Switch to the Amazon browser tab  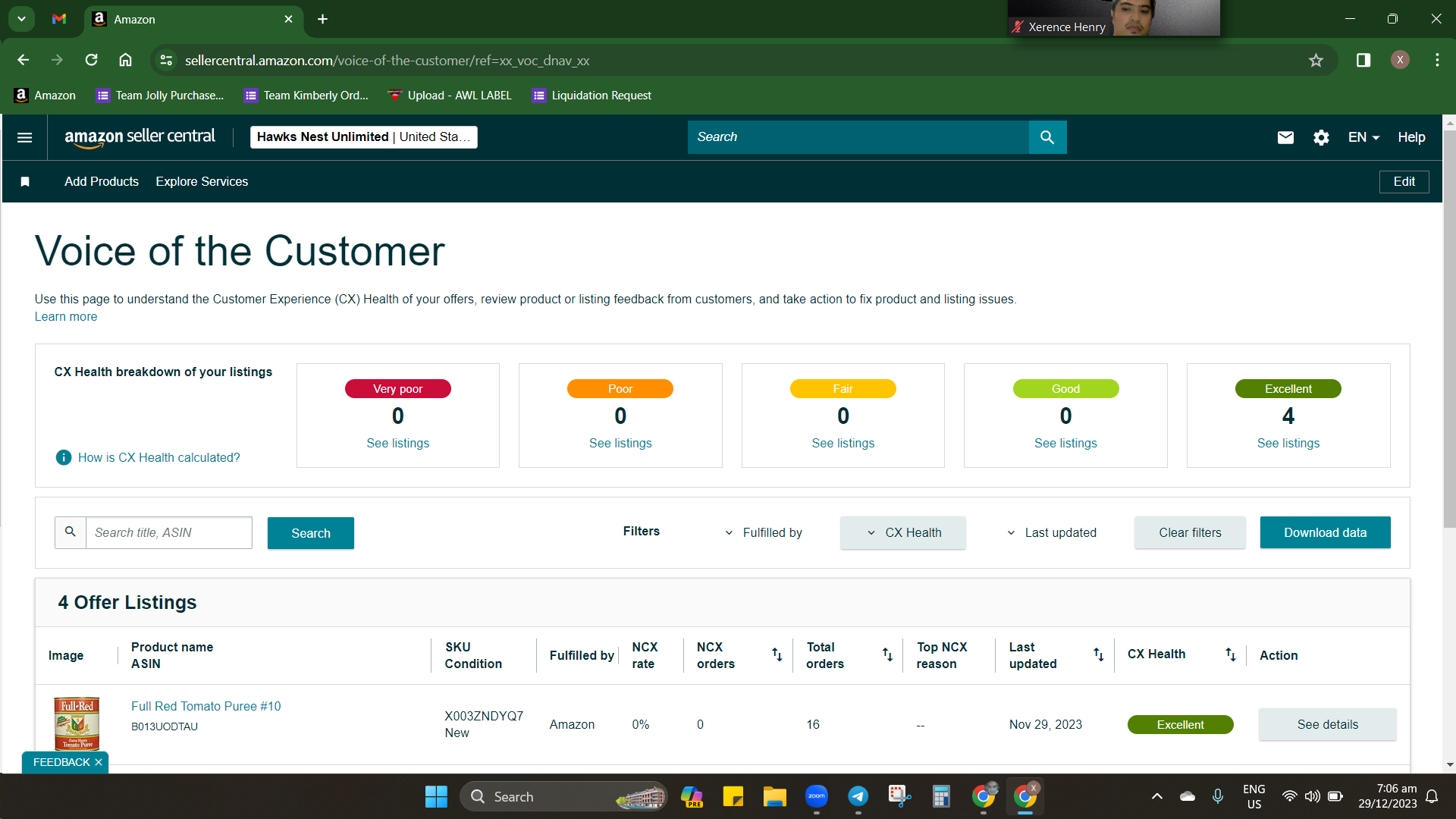pos(193,20)
